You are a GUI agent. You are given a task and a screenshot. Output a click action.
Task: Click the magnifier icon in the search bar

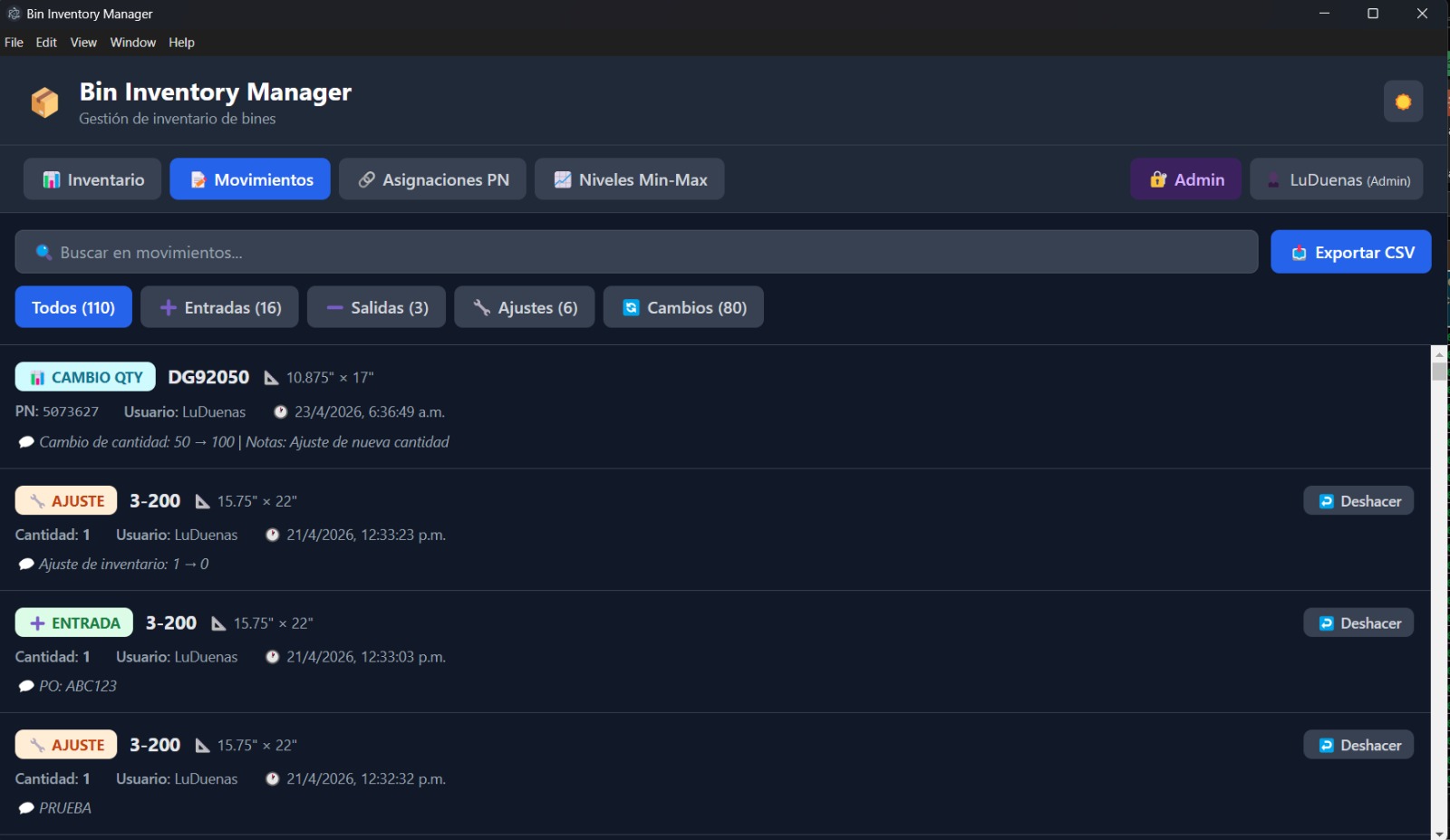pos(43,252)
